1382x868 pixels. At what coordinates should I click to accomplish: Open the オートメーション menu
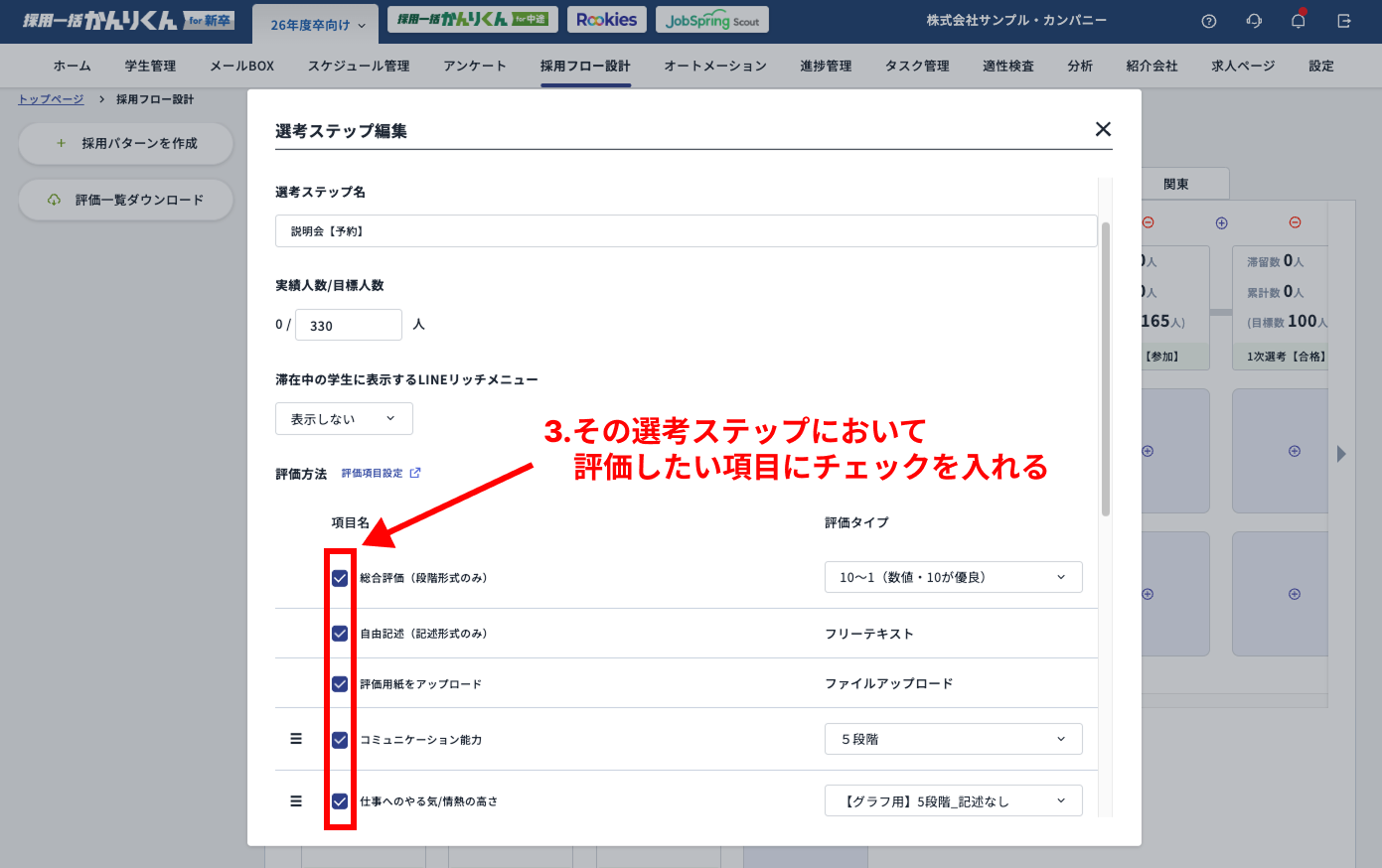715,66
